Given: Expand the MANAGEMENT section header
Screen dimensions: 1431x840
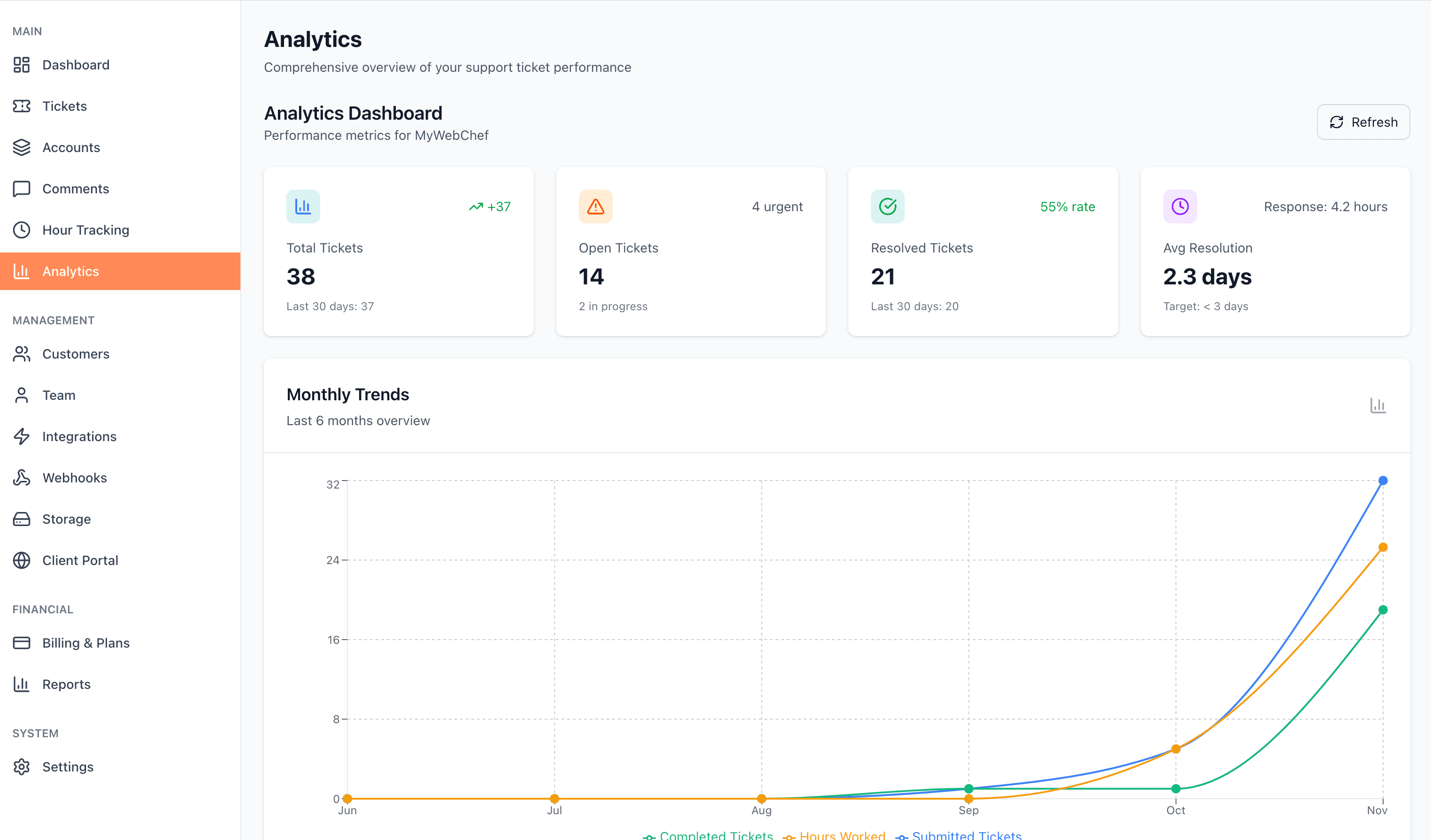Looking at the screenshot, I should (x=53, y=320).
